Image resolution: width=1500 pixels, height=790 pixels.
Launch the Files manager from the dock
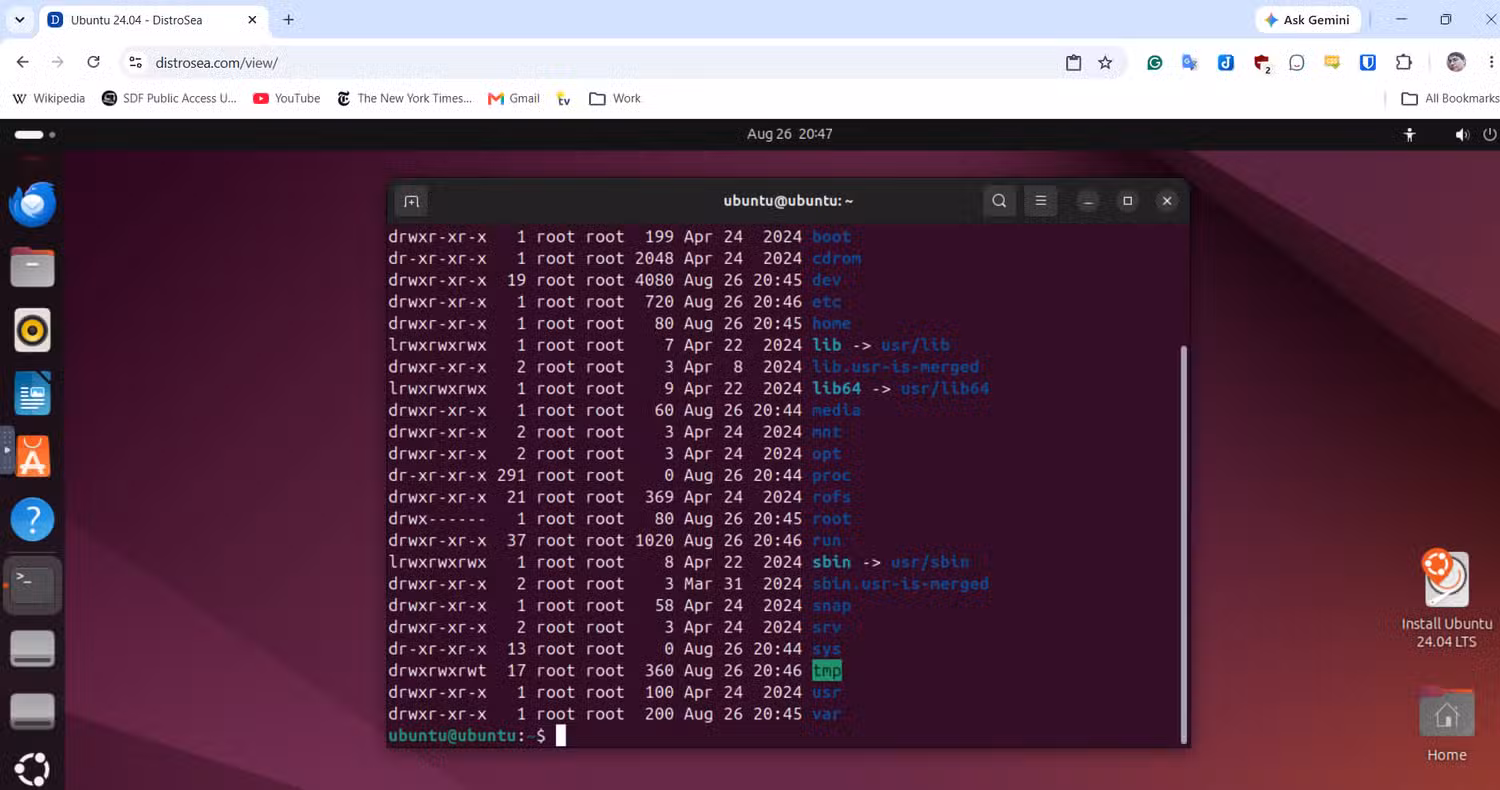pos(32,267)
